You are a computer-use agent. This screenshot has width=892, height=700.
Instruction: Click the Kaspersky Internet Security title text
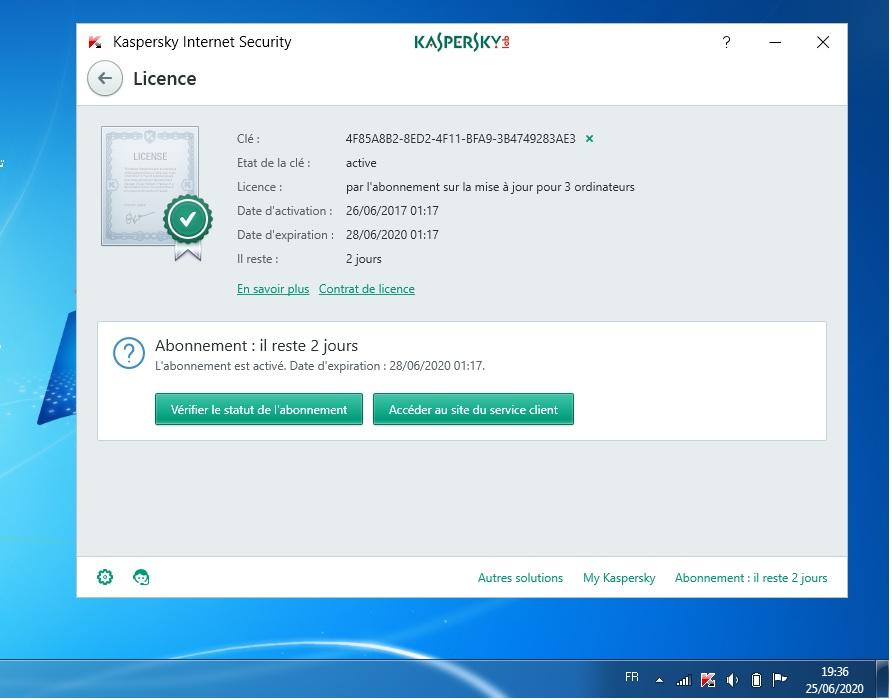tap(202, 42)
